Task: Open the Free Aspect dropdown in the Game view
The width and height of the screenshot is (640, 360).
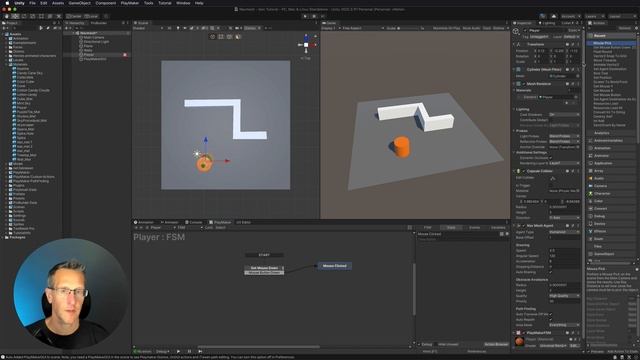Action: (363, 28)
